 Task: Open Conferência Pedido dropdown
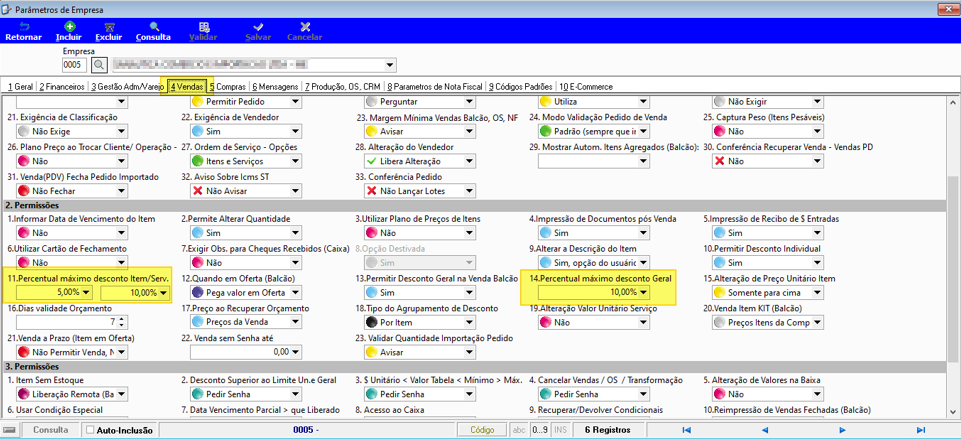[x=469, y=191]
